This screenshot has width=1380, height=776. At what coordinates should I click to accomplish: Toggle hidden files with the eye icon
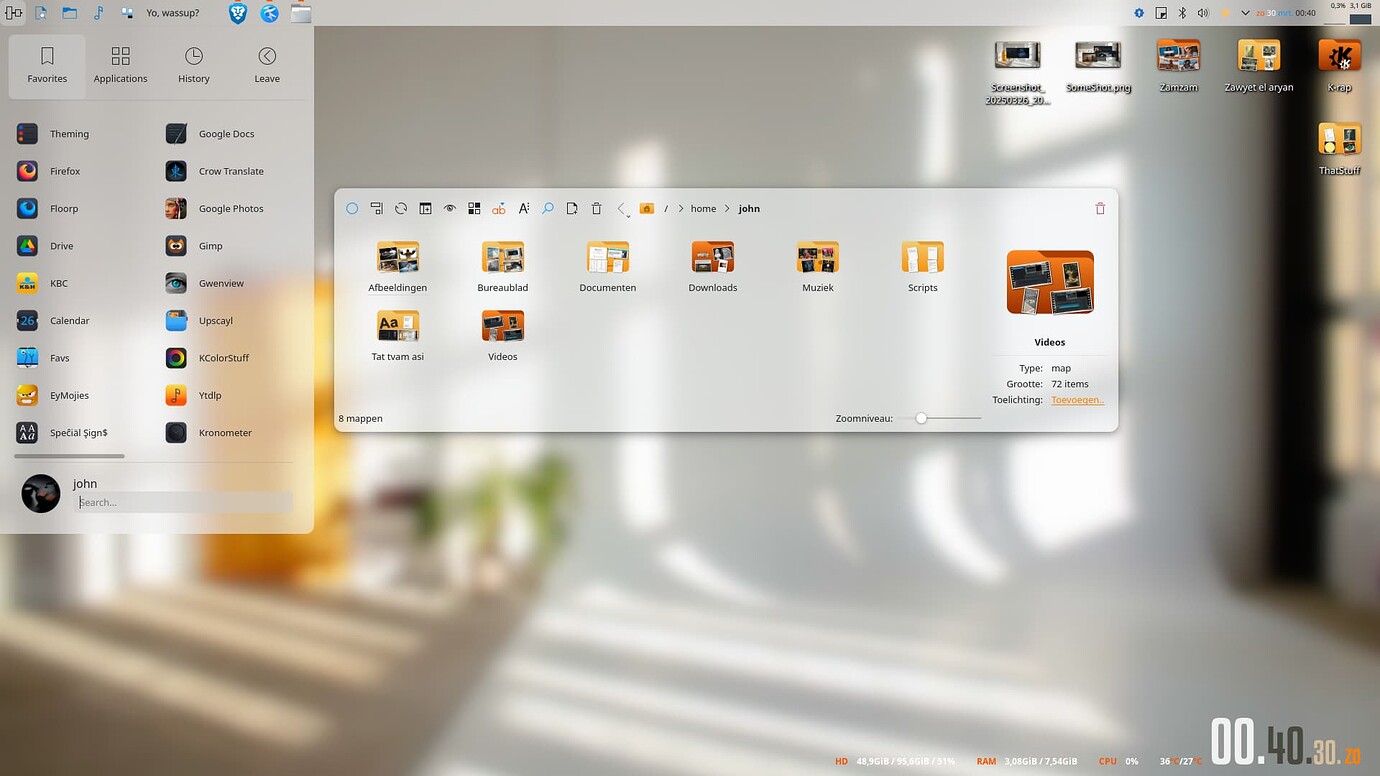[x=450, y=208]
